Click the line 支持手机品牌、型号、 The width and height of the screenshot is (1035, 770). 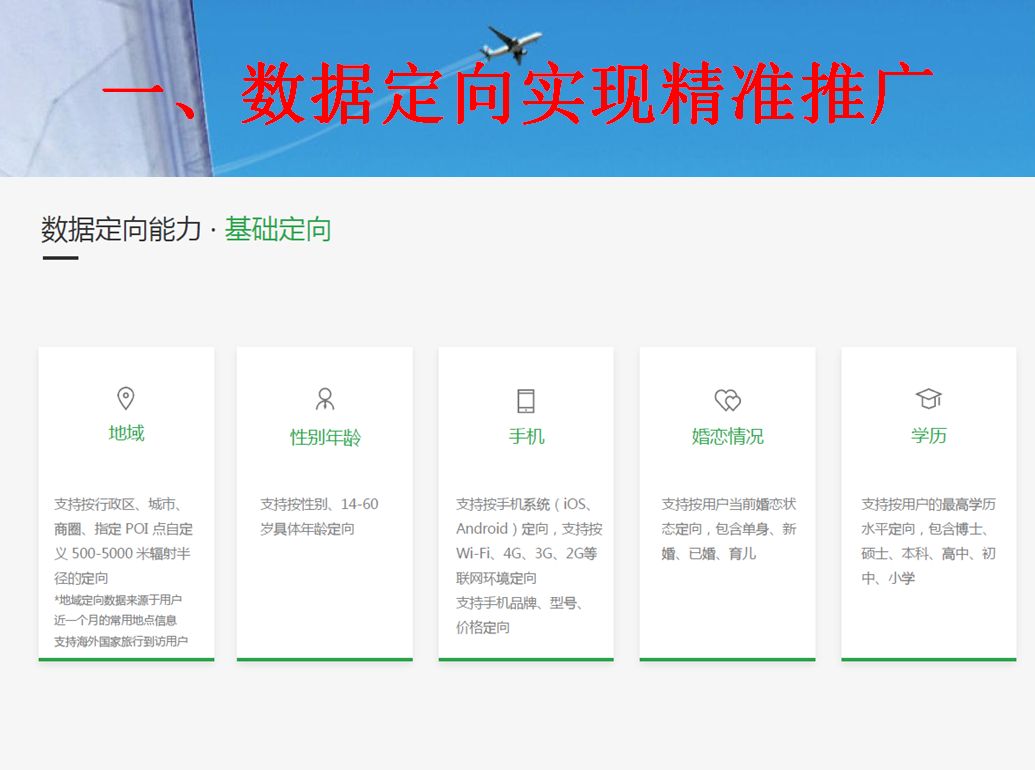click(x=519, y=603)
